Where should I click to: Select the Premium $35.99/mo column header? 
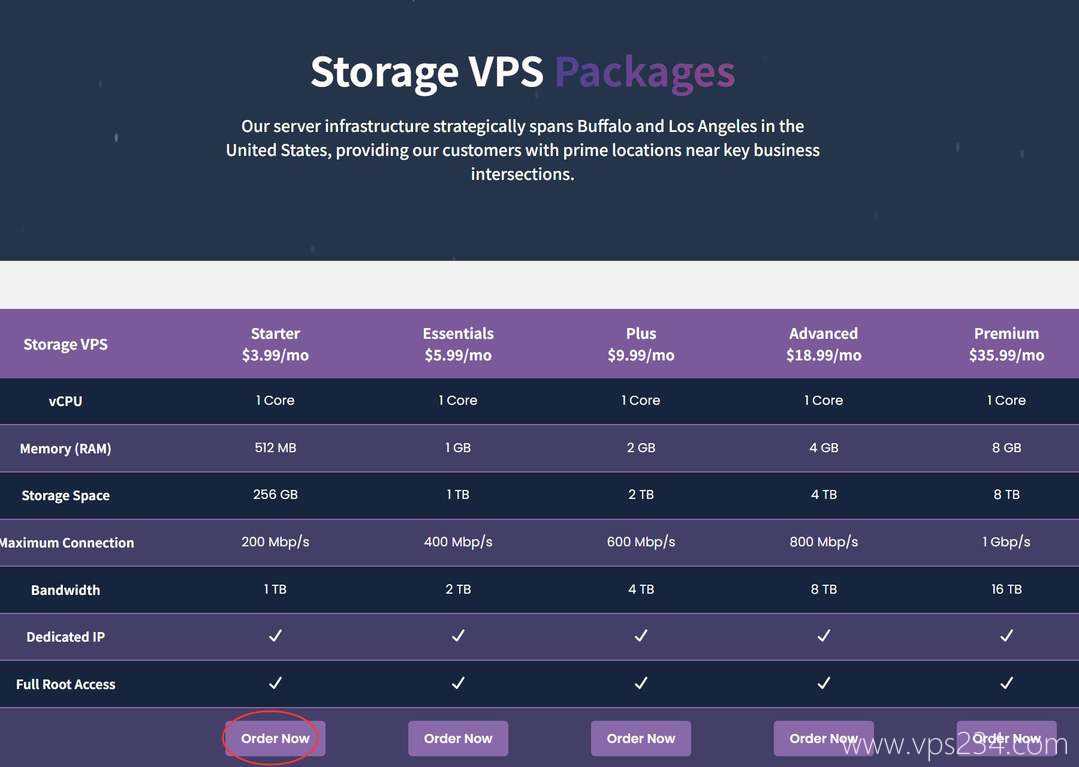pos(1006,344)
